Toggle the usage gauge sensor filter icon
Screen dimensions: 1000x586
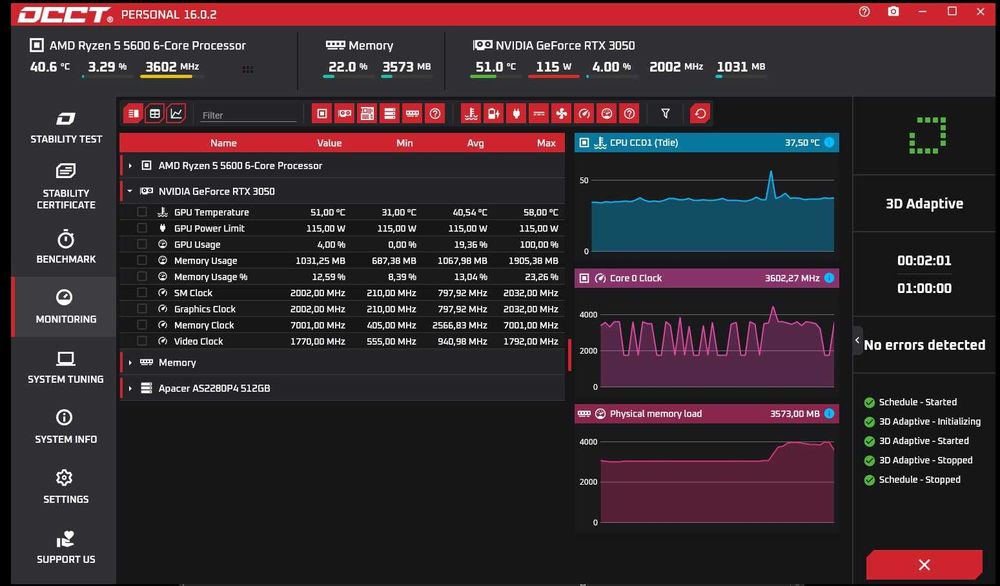[607, 114]
